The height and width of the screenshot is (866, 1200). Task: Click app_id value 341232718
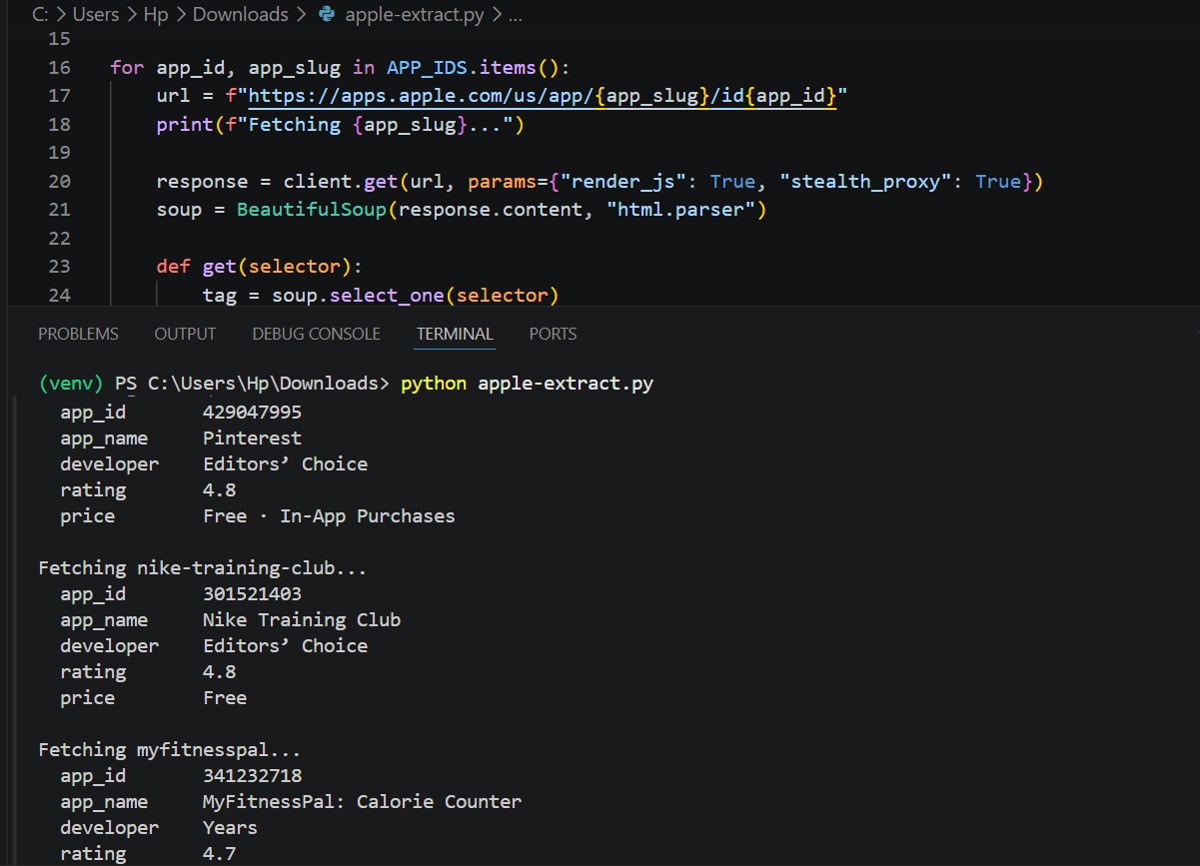pos(252,776)
